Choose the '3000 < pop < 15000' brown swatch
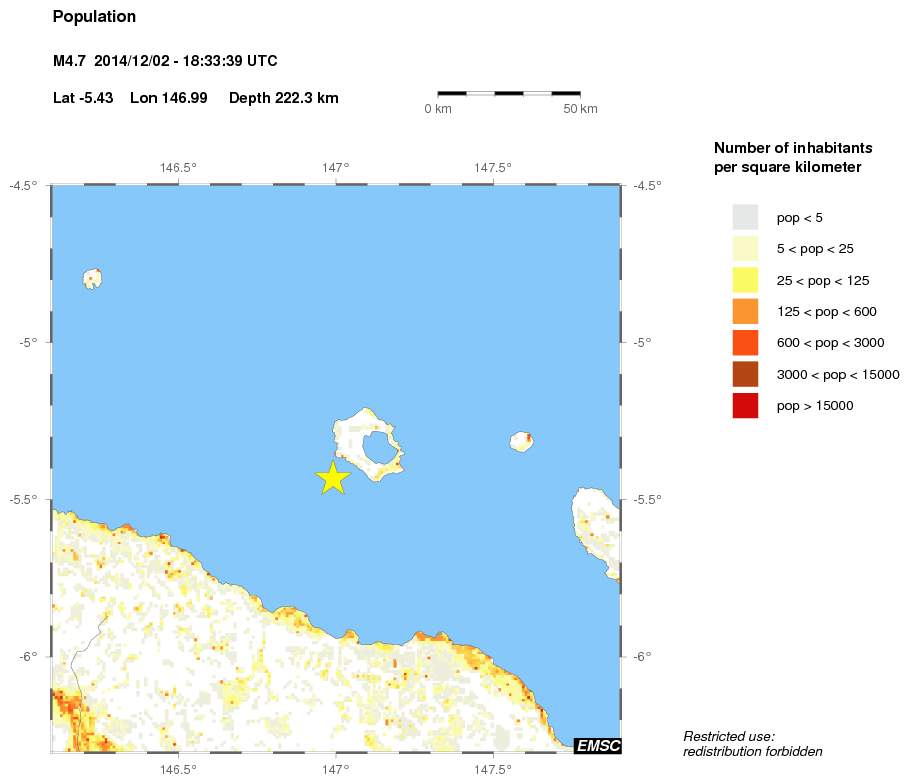The height and width of the screenshot is (784, 910). pyautogui.click(x=745, y=374)
